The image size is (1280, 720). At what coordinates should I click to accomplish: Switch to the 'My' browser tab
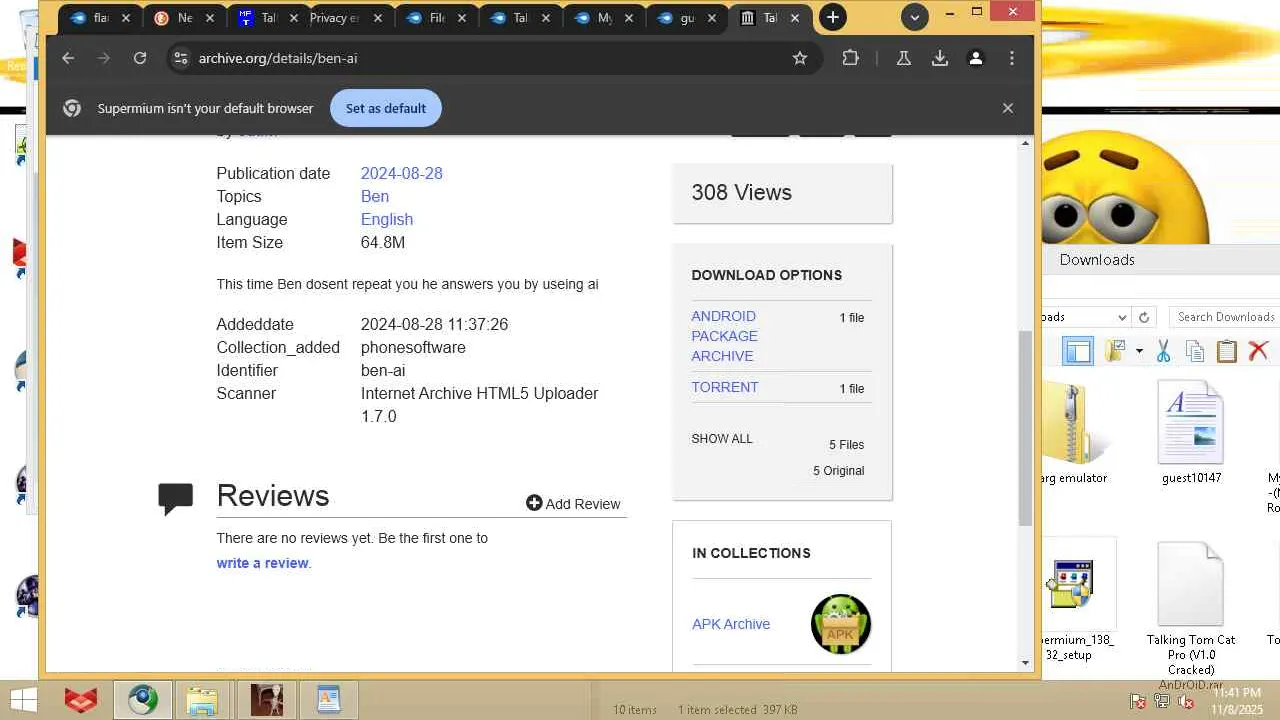pyautogui.click(x=605, y=18)
